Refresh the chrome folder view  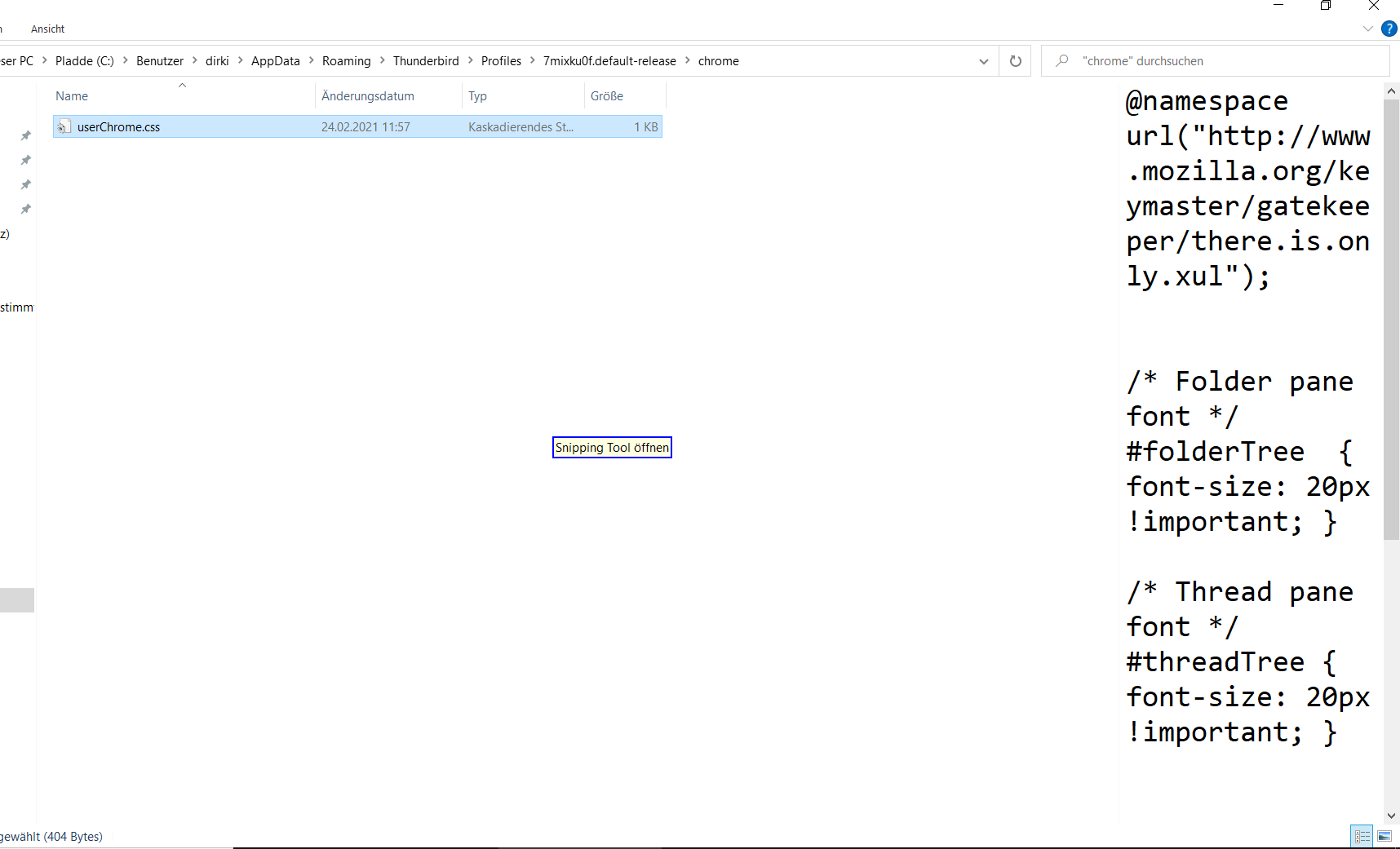click(x=1016, y=61)
